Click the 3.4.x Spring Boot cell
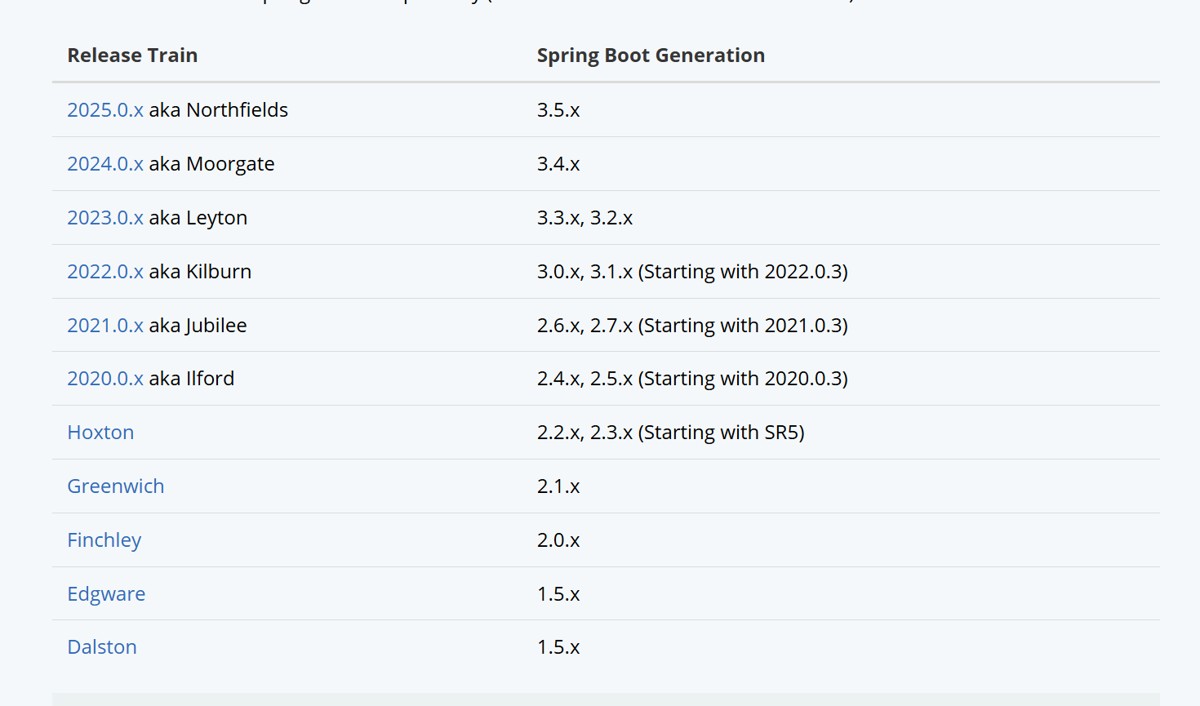 tap(558, 164)
